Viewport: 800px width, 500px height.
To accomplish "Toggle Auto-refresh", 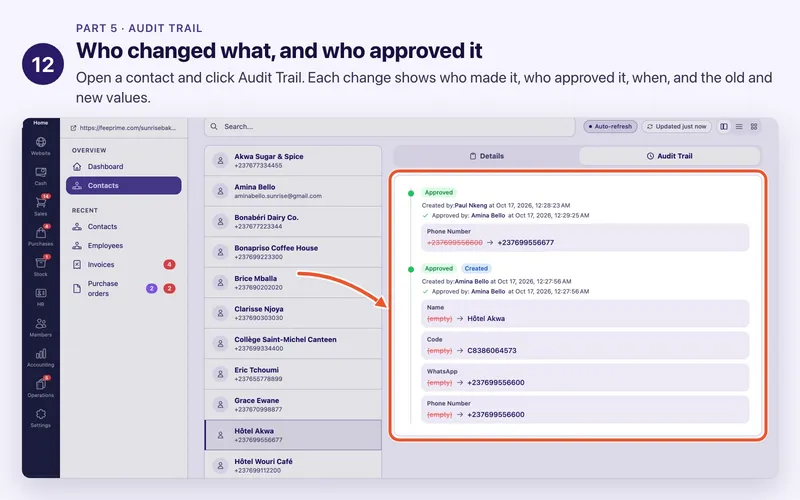I will click(x=610, y=127).
